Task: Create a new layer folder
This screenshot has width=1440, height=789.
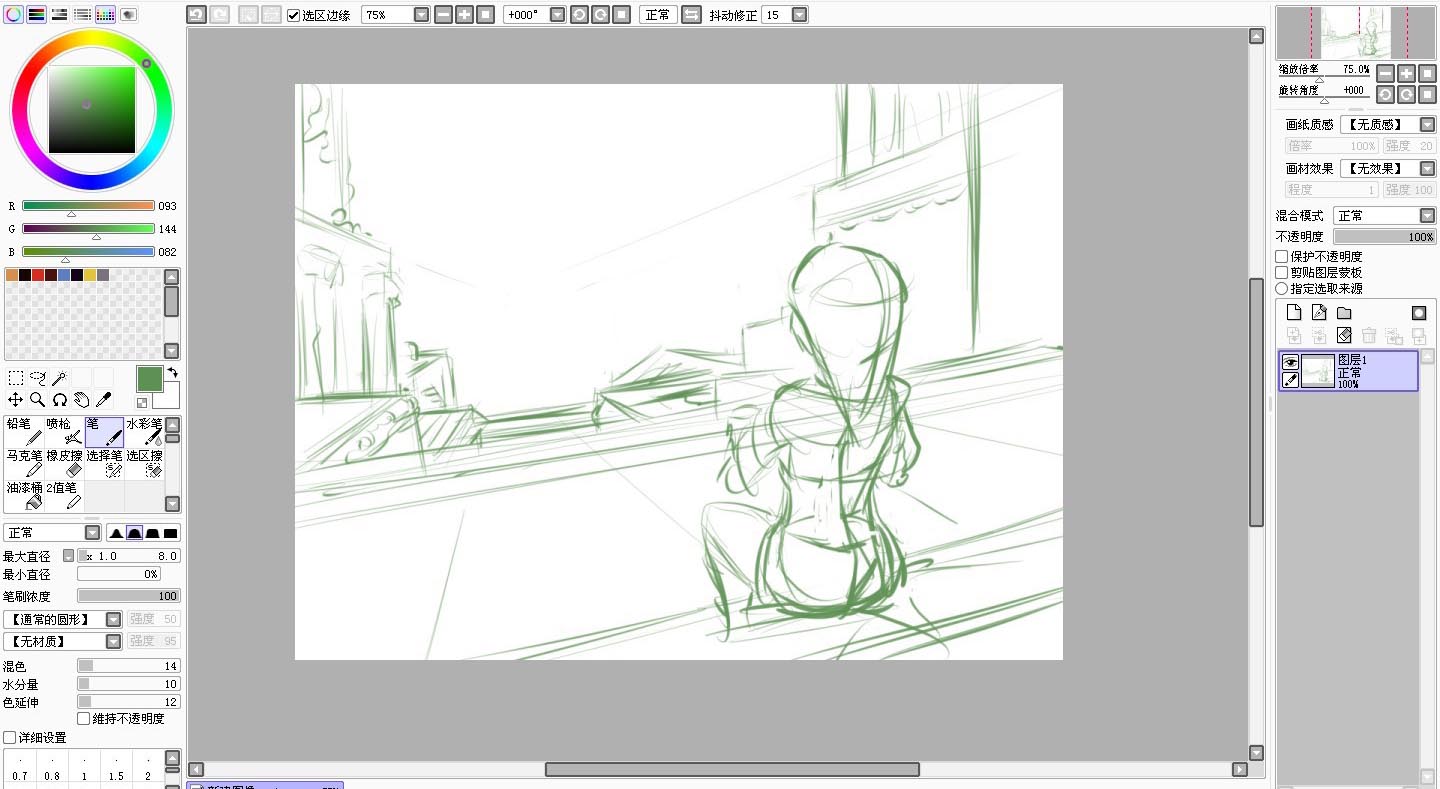Action: (x=1344, y=313)
